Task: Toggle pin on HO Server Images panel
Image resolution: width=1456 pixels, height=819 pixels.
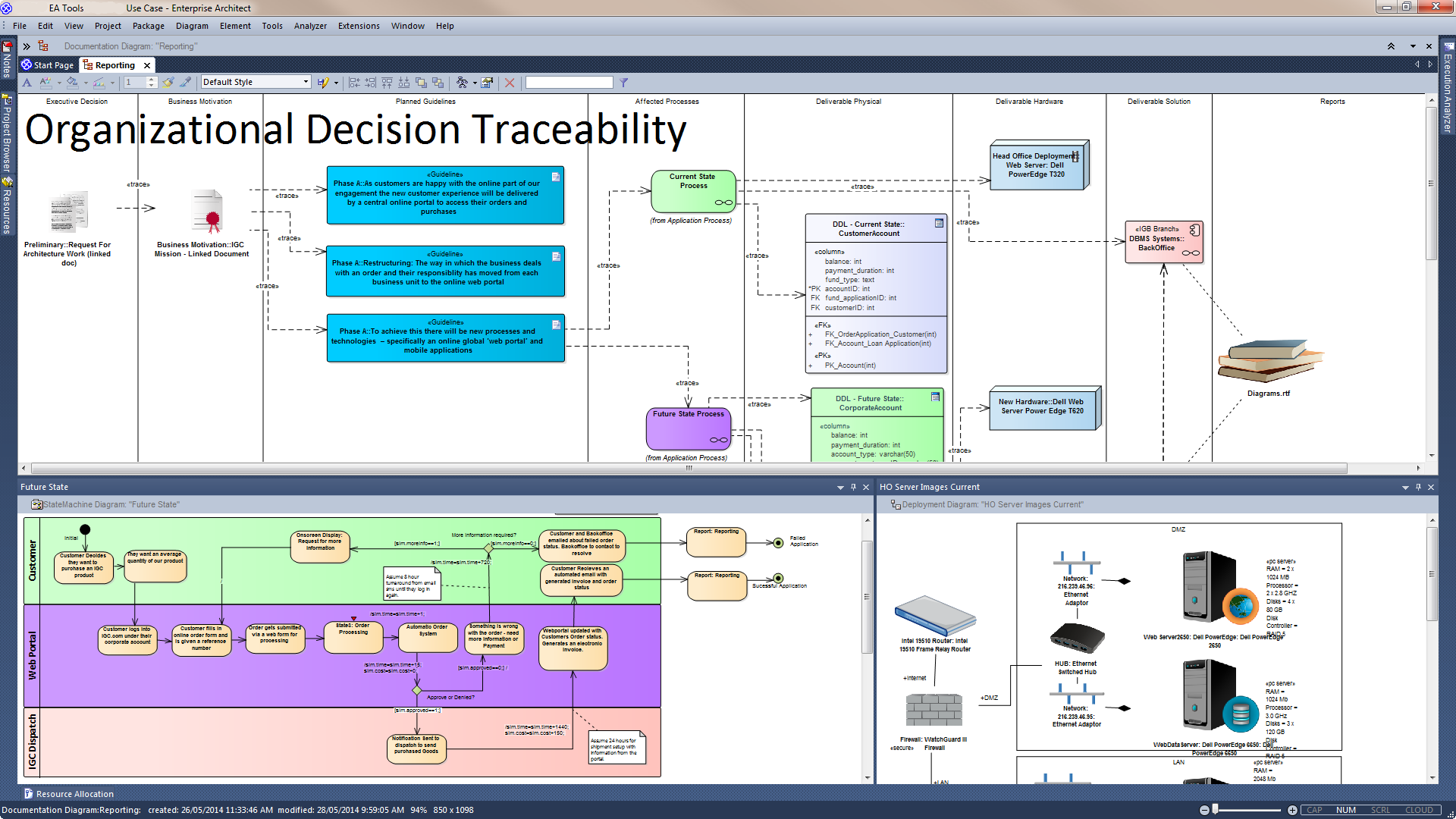Action: (x=1418, y=488)
